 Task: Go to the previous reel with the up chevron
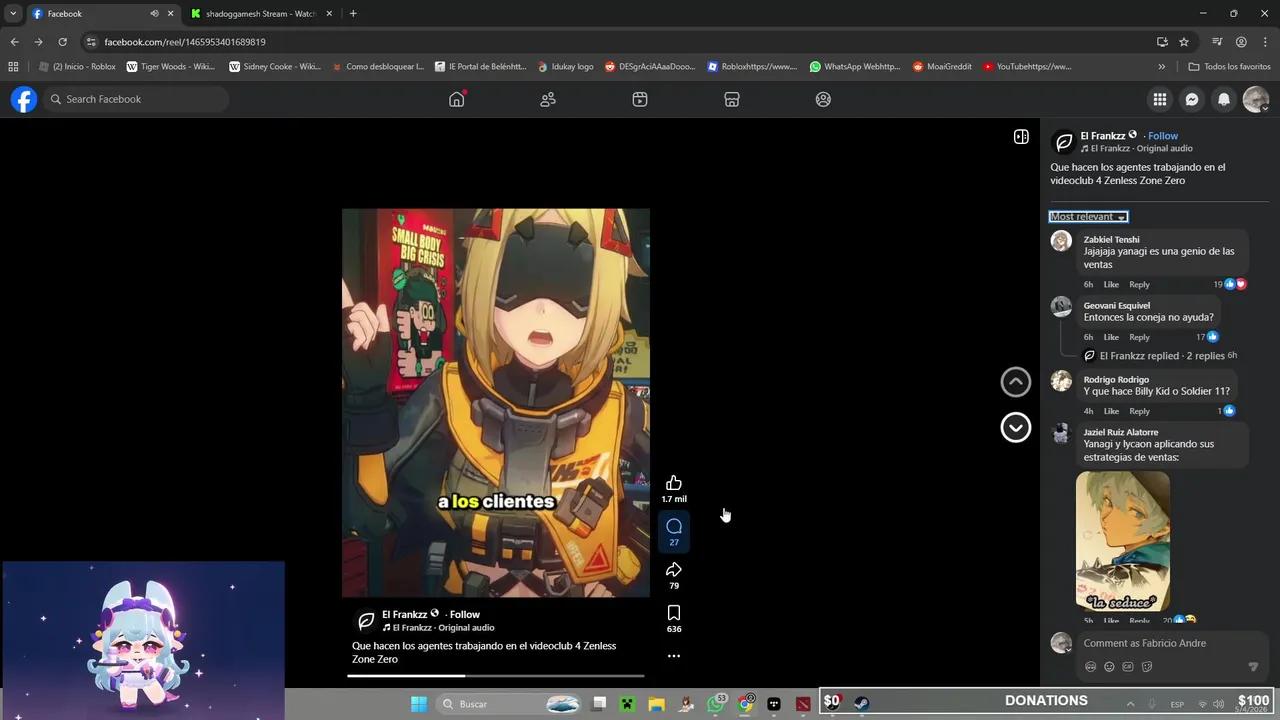1015,381
